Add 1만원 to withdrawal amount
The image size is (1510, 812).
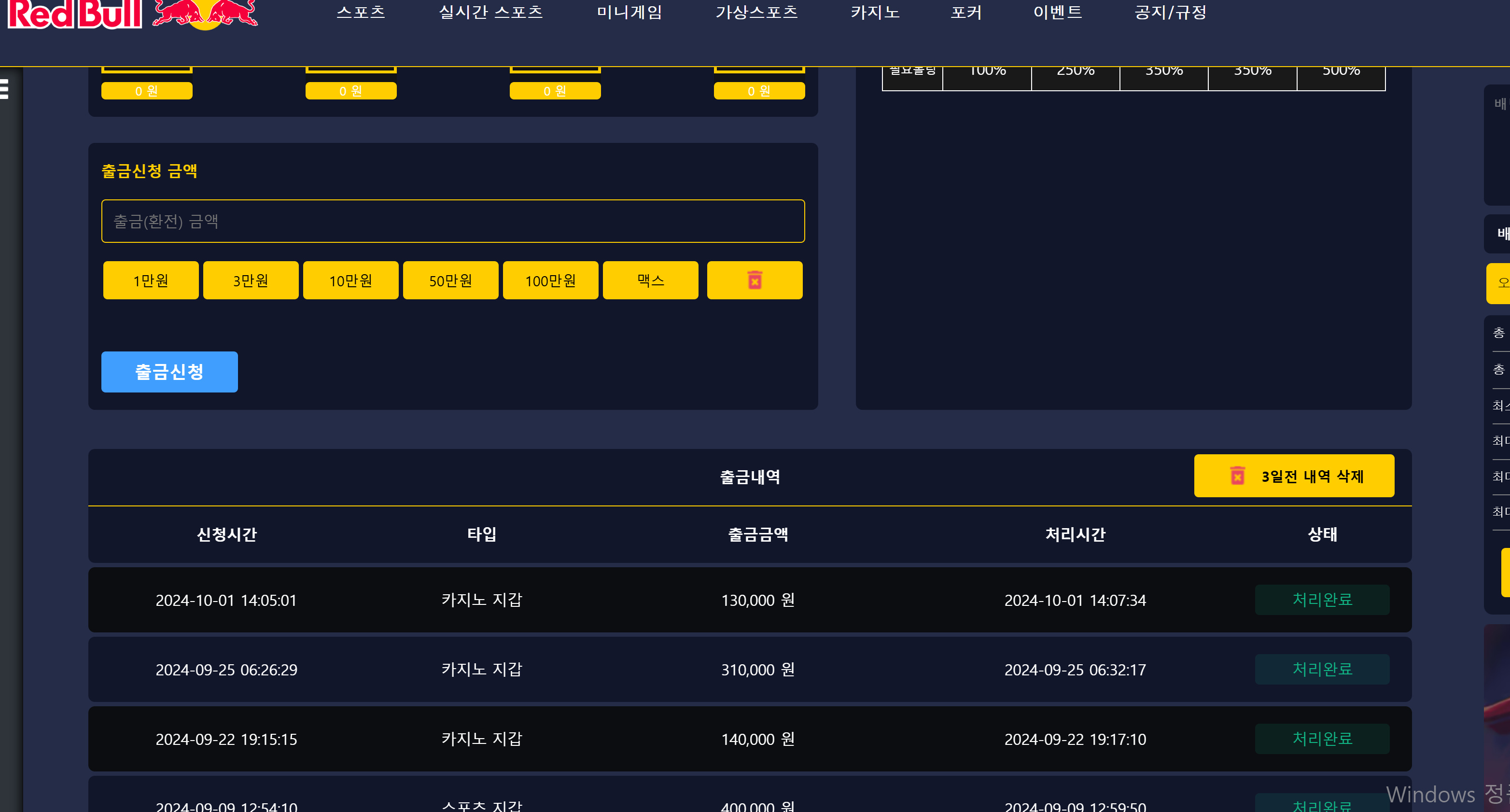pos(151,280)
